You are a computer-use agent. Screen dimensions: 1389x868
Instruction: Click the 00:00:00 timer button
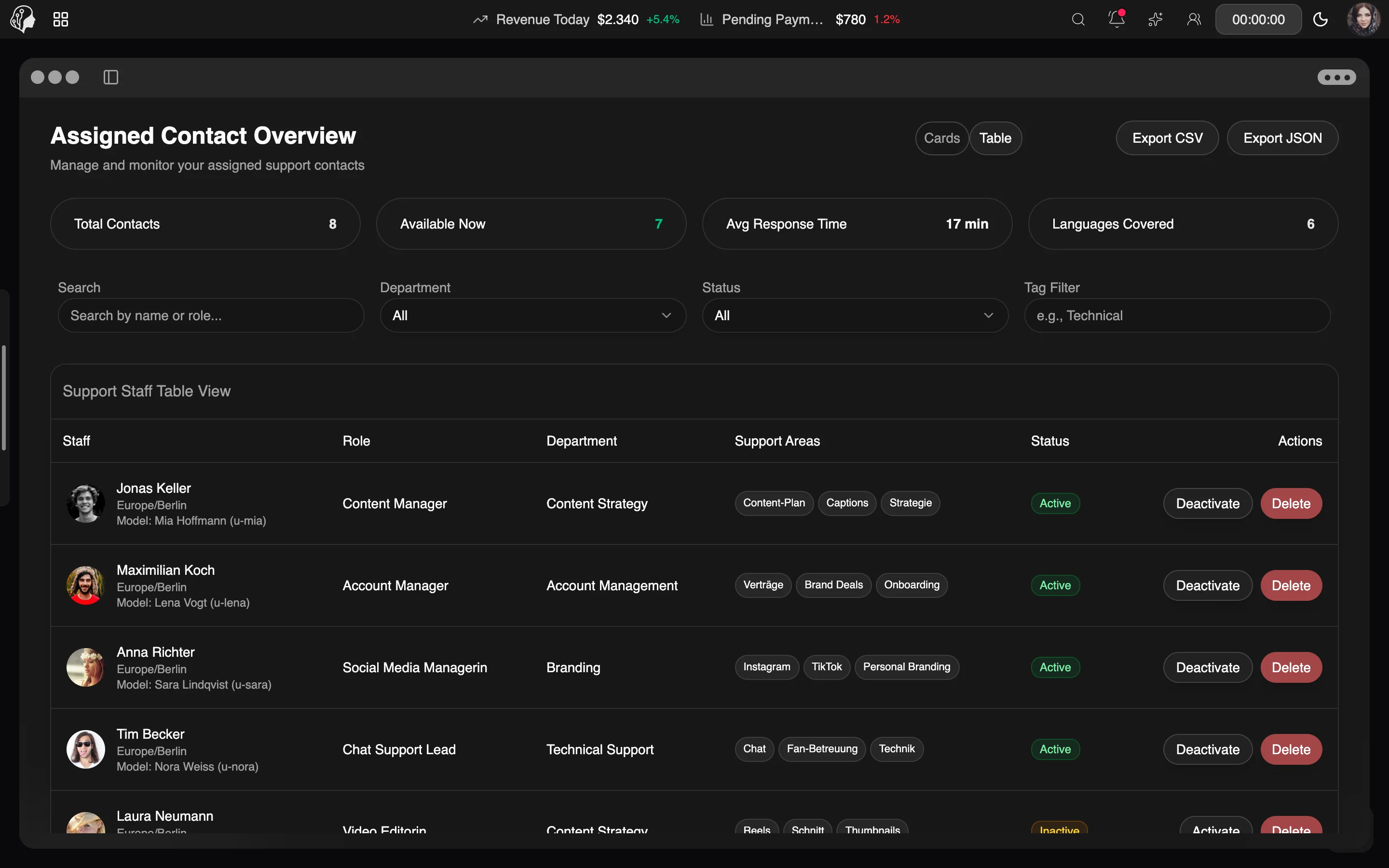click(x=1258, y=19)
